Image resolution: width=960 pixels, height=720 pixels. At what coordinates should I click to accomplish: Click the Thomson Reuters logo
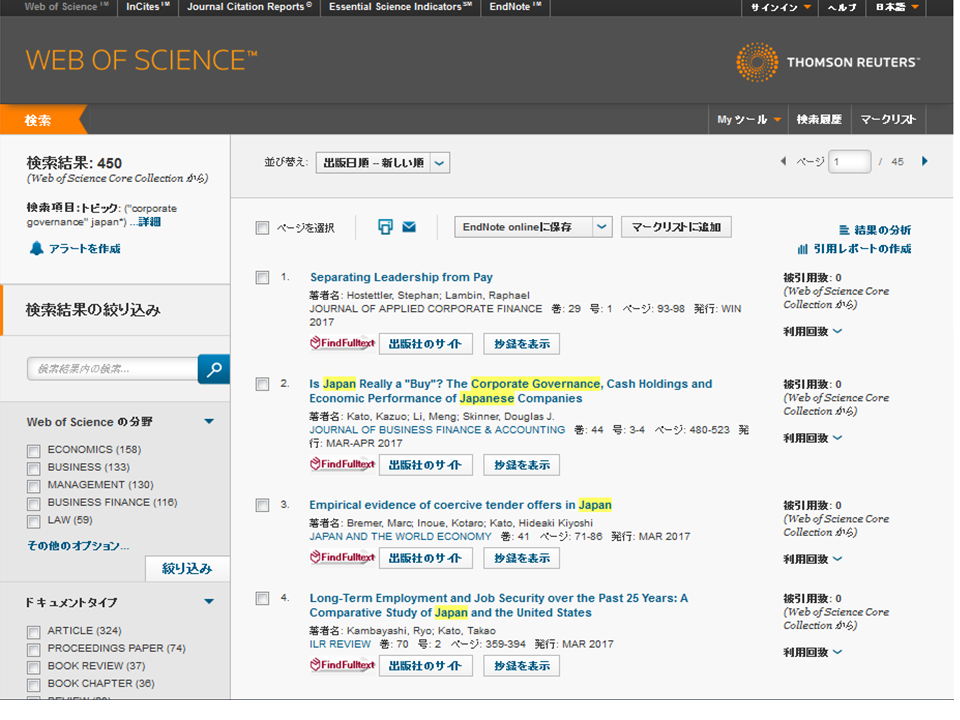tap(828, 62)
